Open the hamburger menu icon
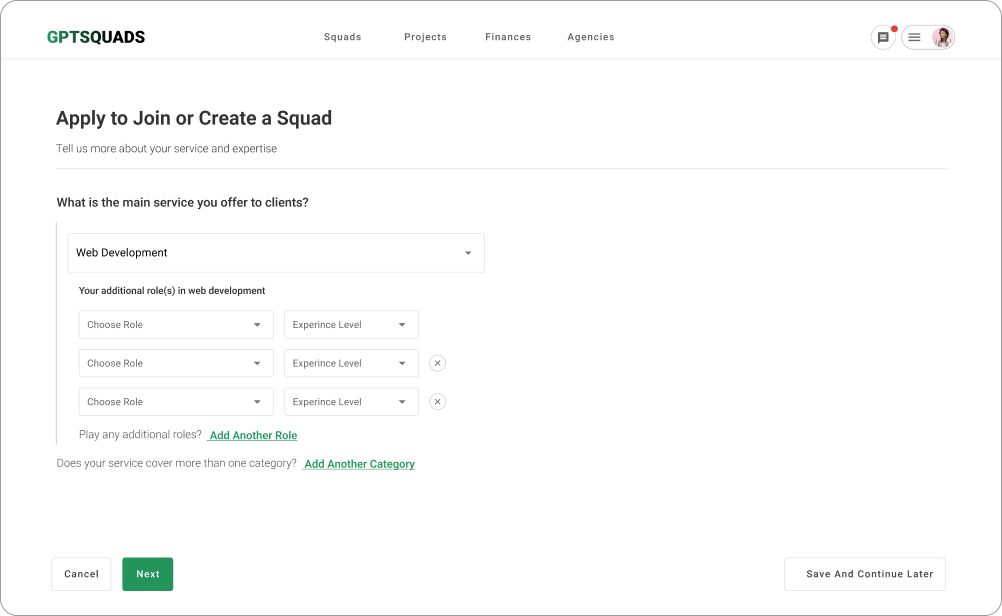The height and width of the screenshot is (616, 1002). (914, 37)
